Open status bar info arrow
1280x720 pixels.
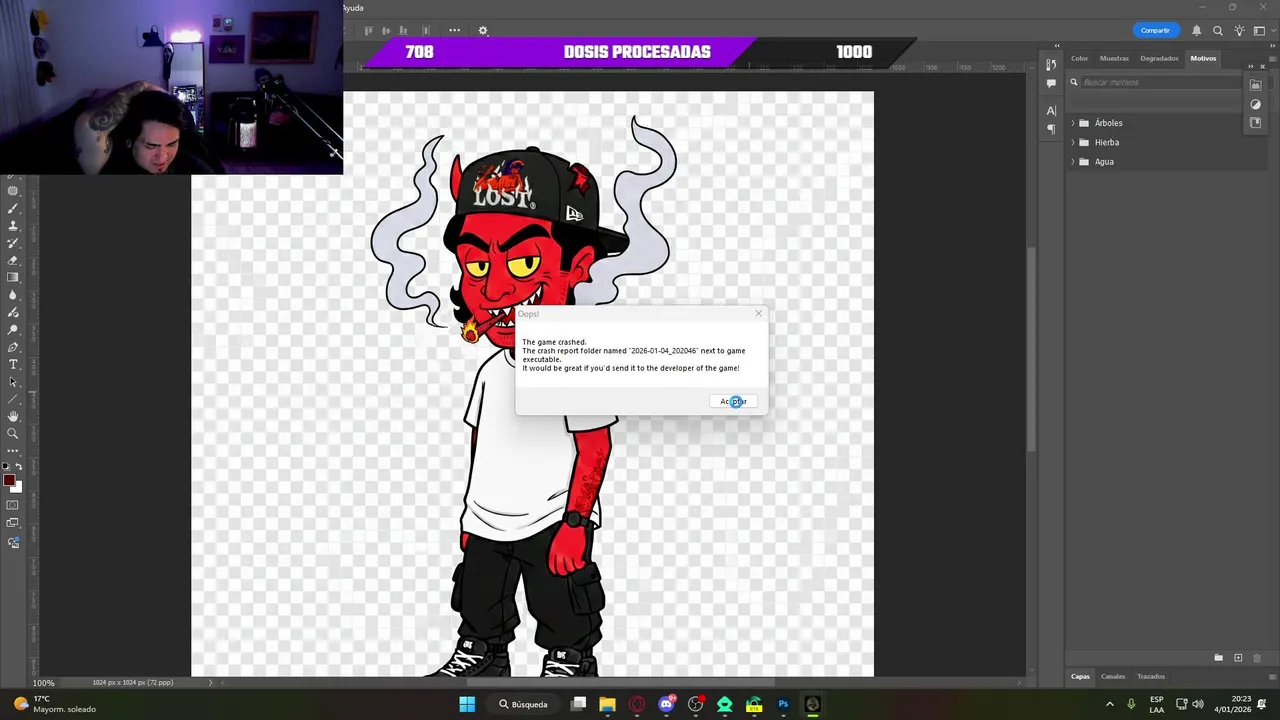[210, 683]
